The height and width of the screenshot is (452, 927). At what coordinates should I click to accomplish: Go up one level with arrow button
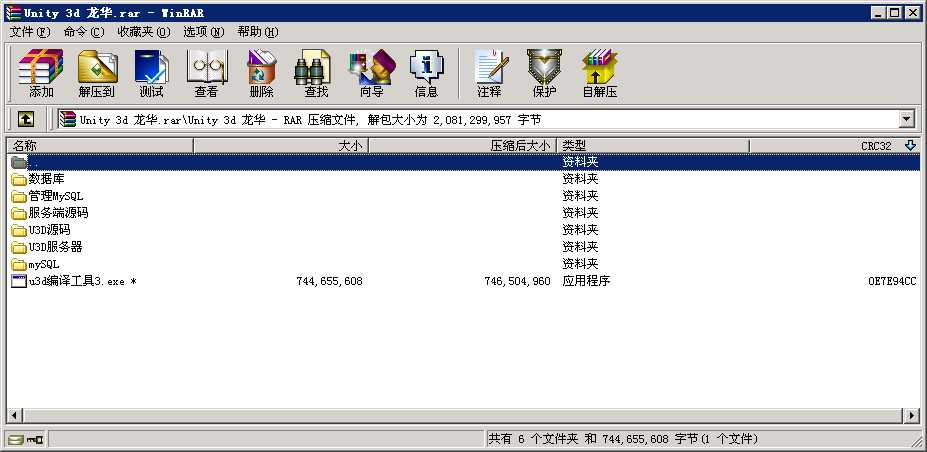tap(25, 120)
